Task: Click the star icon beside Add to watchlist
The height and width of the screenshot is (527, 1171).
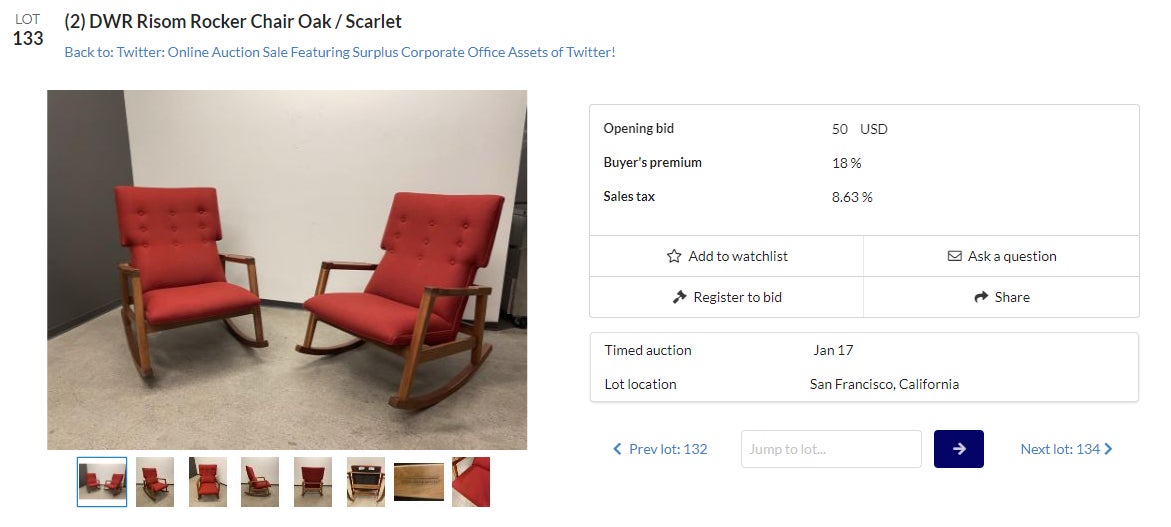Action: pos(674,257)
